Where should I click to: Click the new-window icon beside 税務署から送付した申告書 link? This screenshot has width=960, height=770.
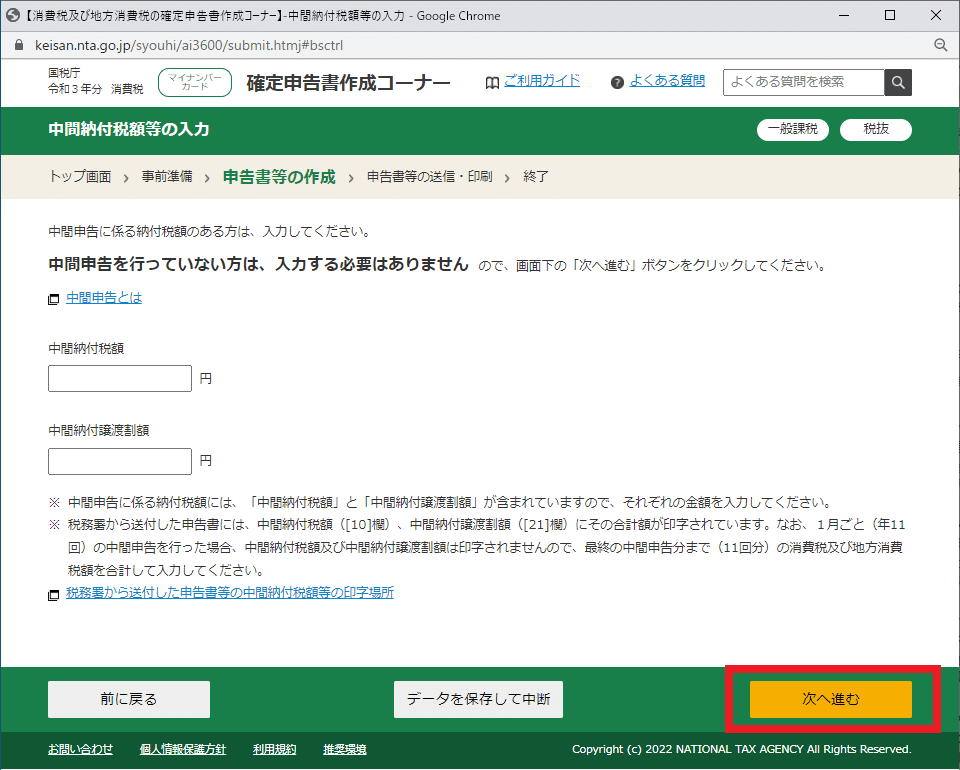tap(54, 595)
